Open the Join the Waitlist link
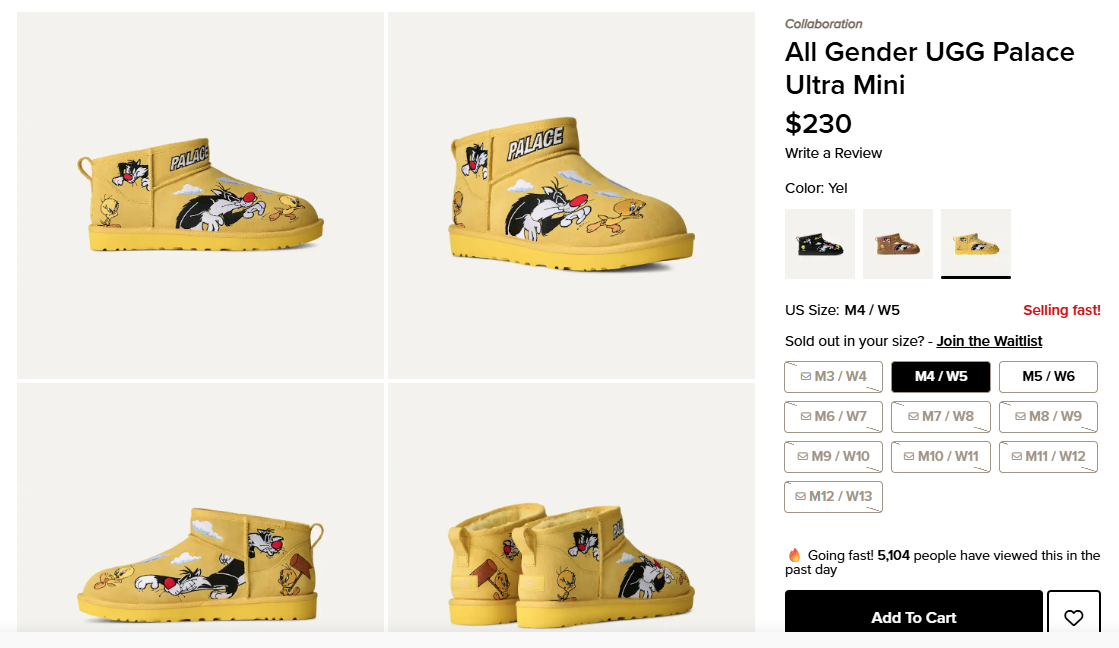Screen dimensions: 1119x648 coord(989,341)
